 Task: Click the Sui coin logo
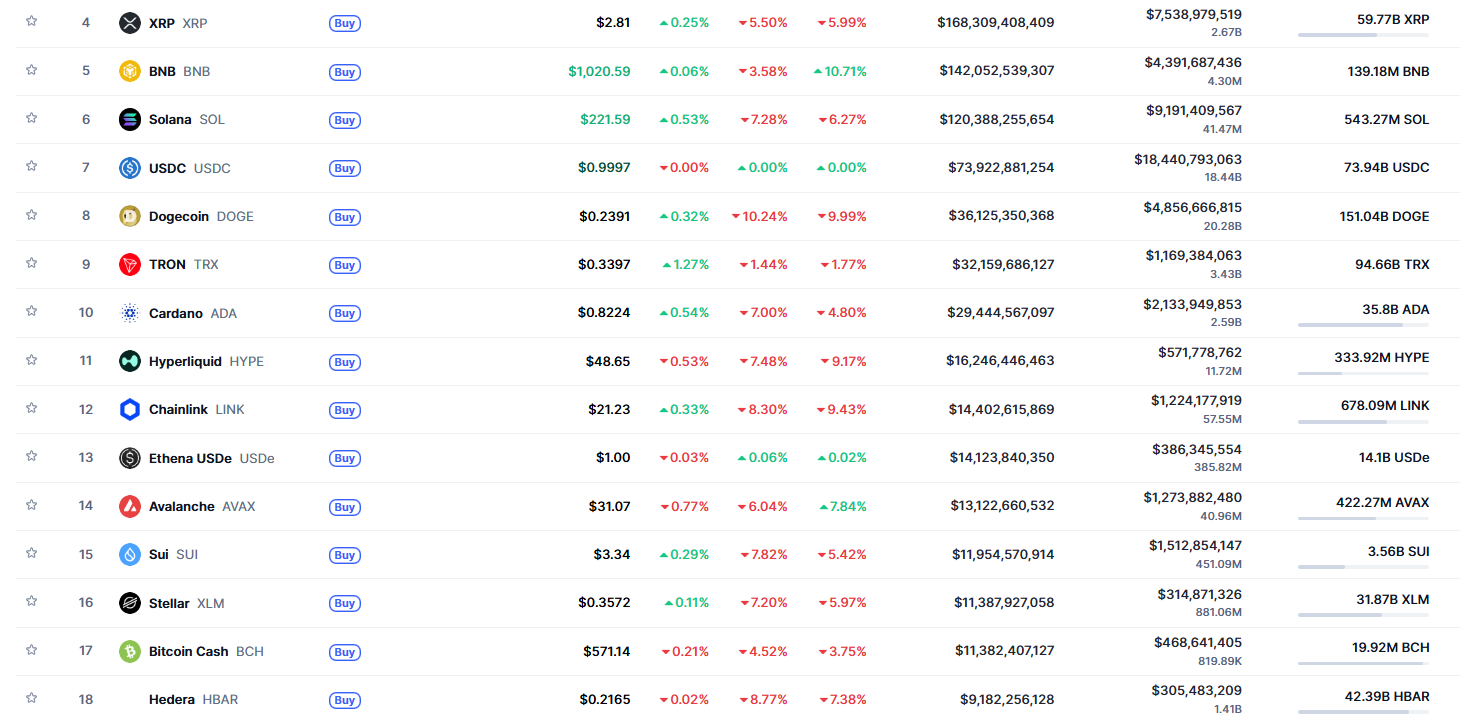[129, 554]
